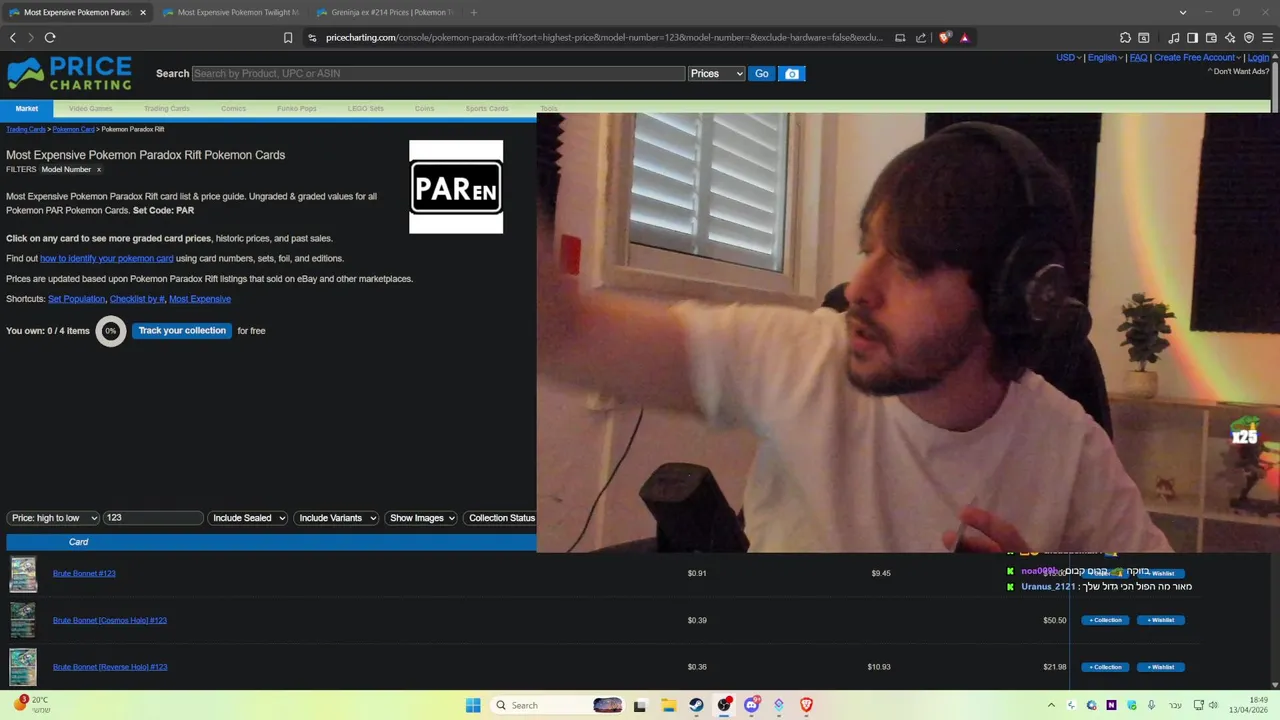The width and height of the screenshot is (1280, 720).
Task: Open 'Price: high to low' sort dropdown
Action: click(53, 518)
